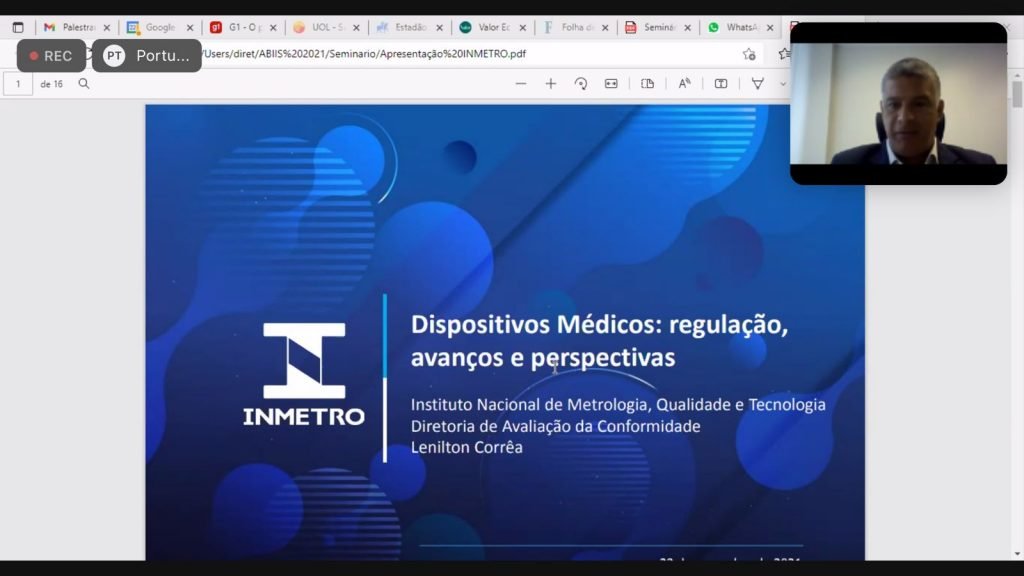Close the Folha de S.Paulo tab
Screen dimensions: 1024x576
click(604, 28)
